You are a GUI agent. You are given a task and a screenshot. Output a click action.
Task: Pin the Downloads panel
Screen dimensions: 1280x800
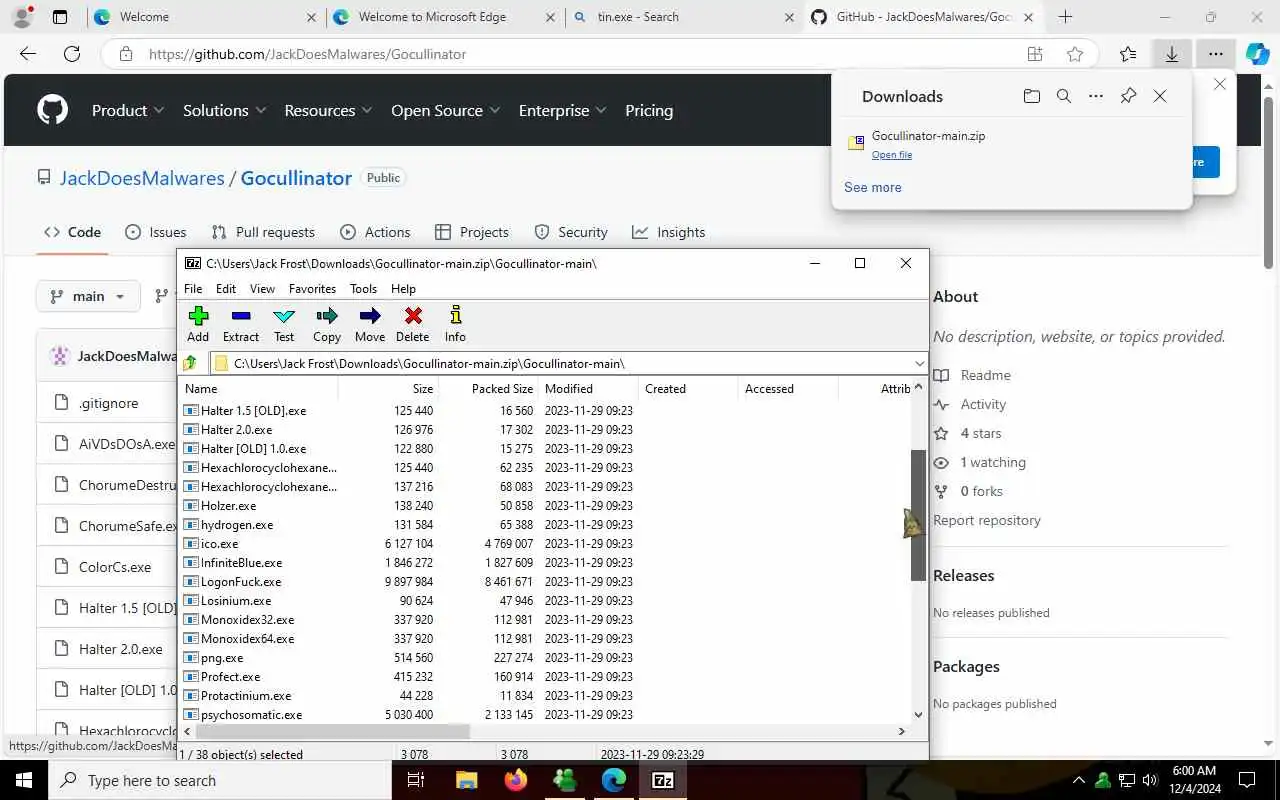(1128, 96)
